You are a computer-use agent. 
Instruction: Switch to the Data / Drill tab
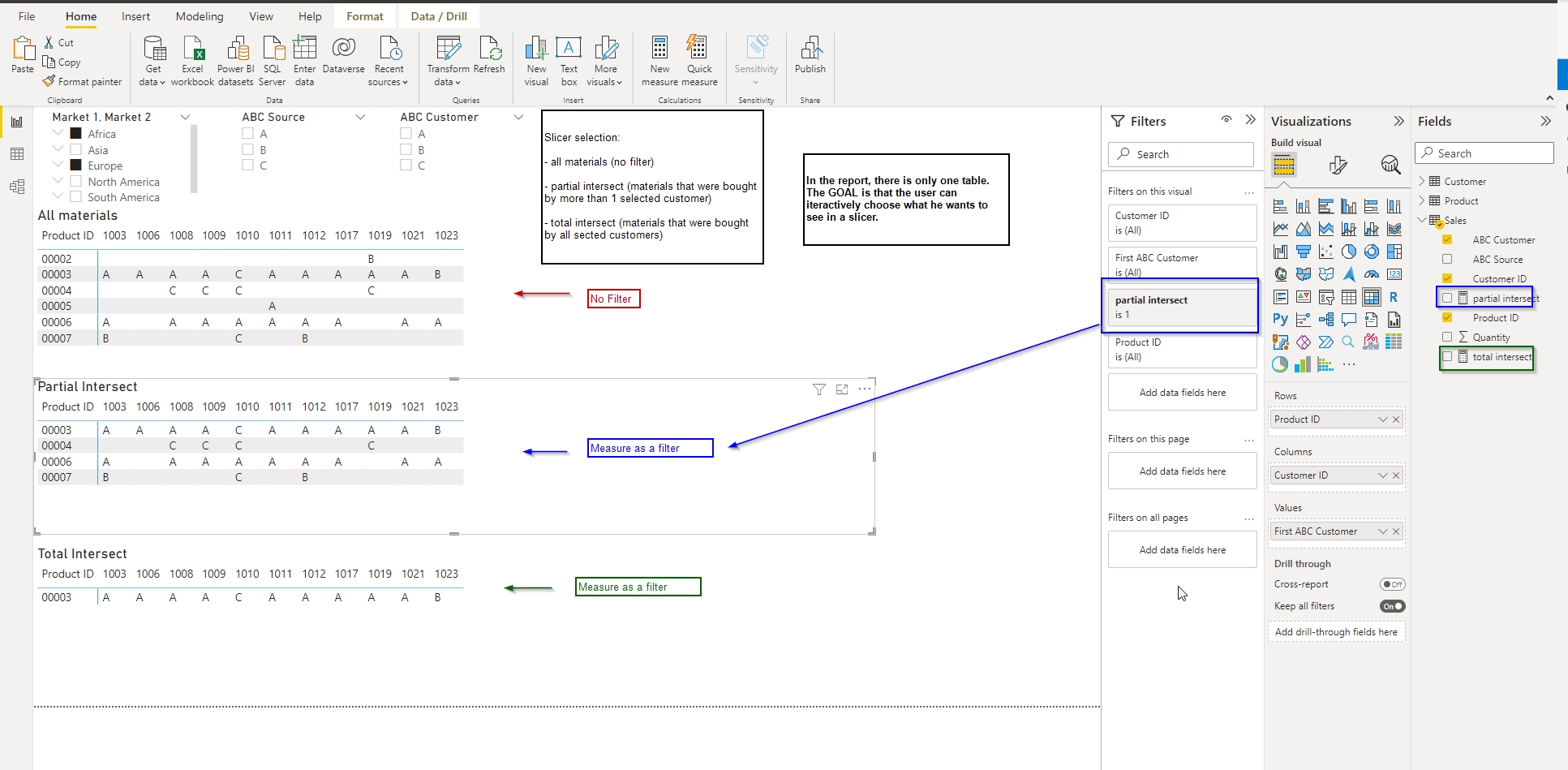(x=439, y=16)
